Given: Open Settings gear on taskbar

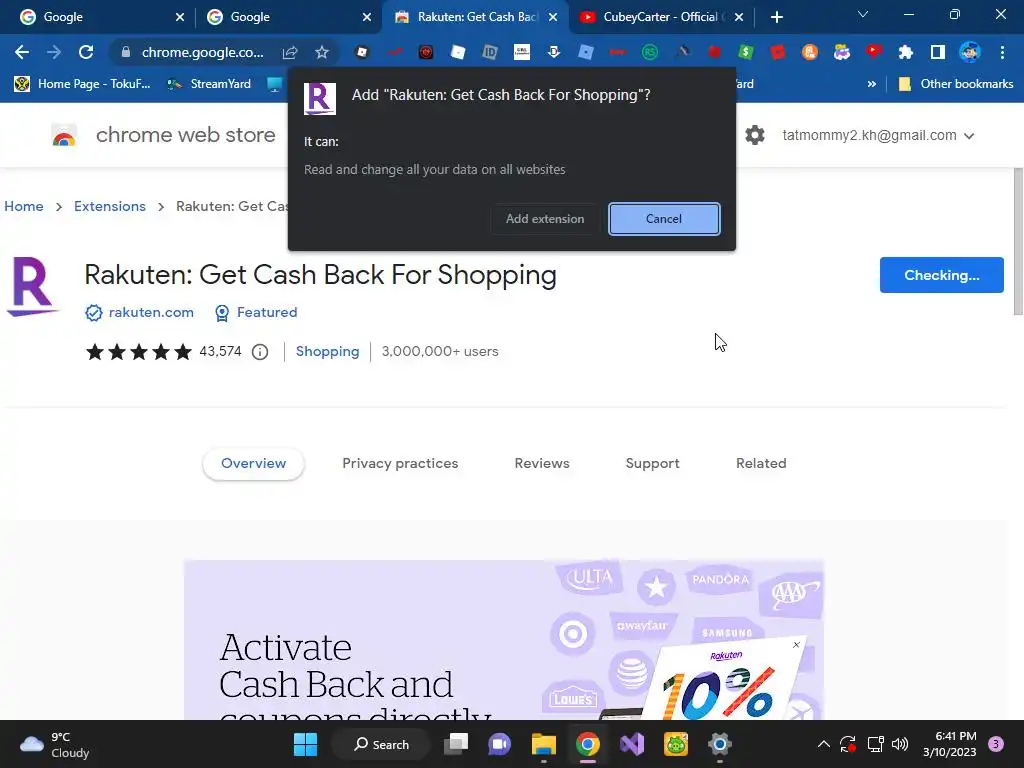Looking at the screenshot, I should pyautogui.click(x=720, y=744).
